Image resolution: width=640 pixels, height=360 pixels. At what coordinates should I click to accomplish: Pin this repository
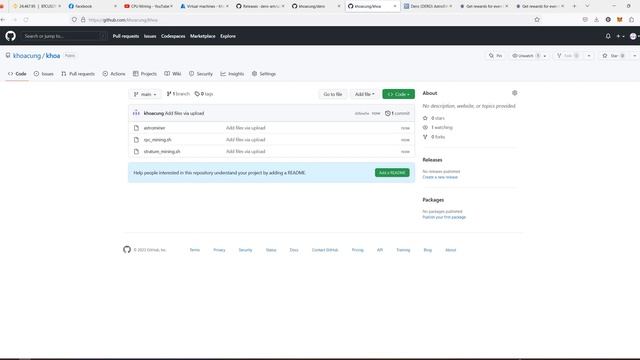tap(496, 56)
